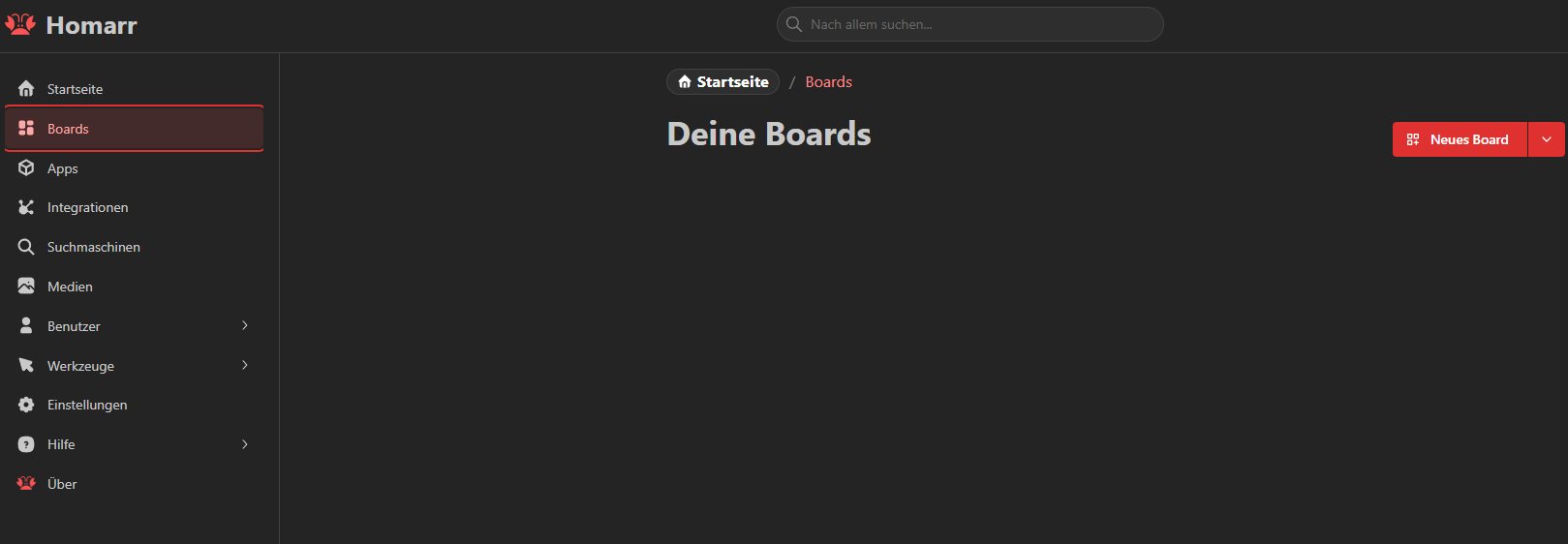
Task: Click the Medien picture icon
Action: [x=26, y=287]
